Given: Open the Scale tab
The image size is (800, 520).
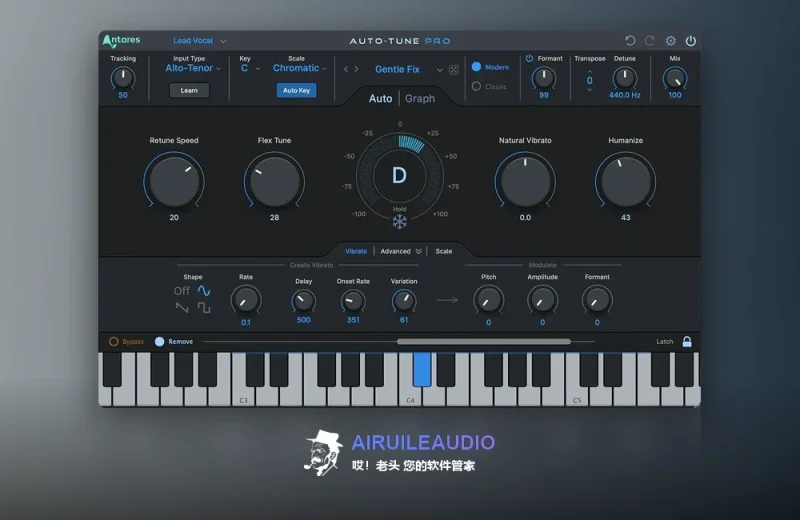Looking at the screenshot, I should (x=443, y=251).
